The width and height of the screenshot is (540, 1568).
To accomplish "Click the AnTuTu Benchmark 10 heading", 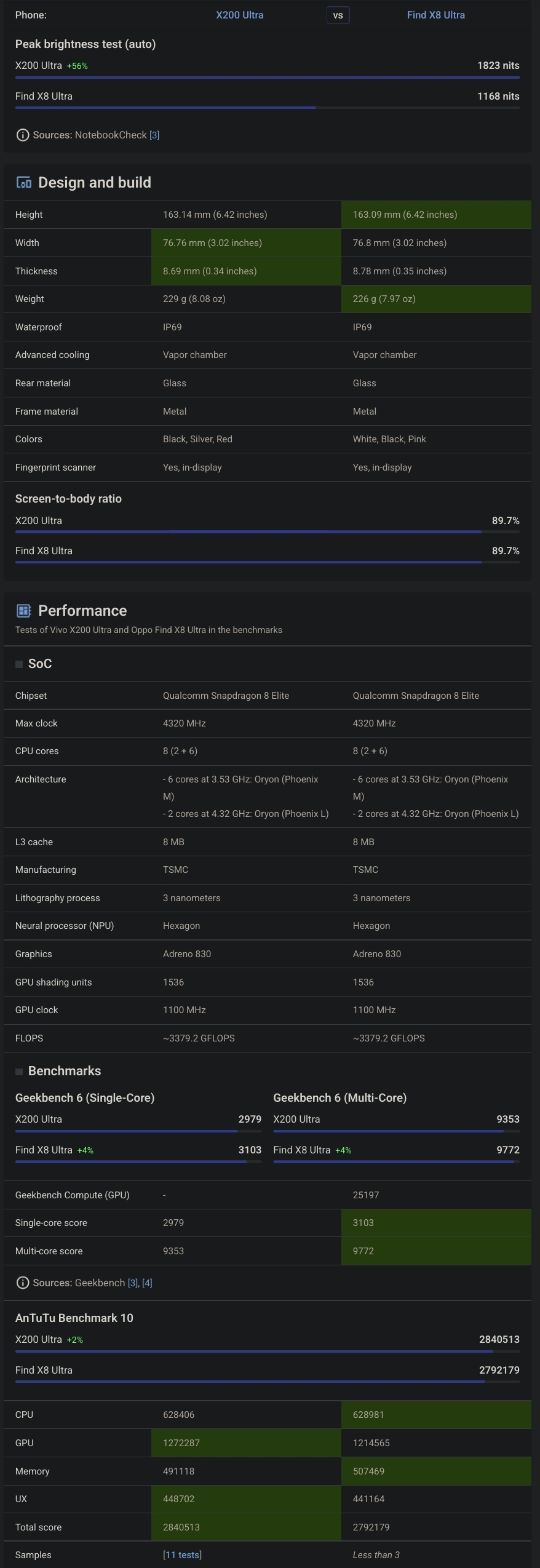I will pos(74,1318).
